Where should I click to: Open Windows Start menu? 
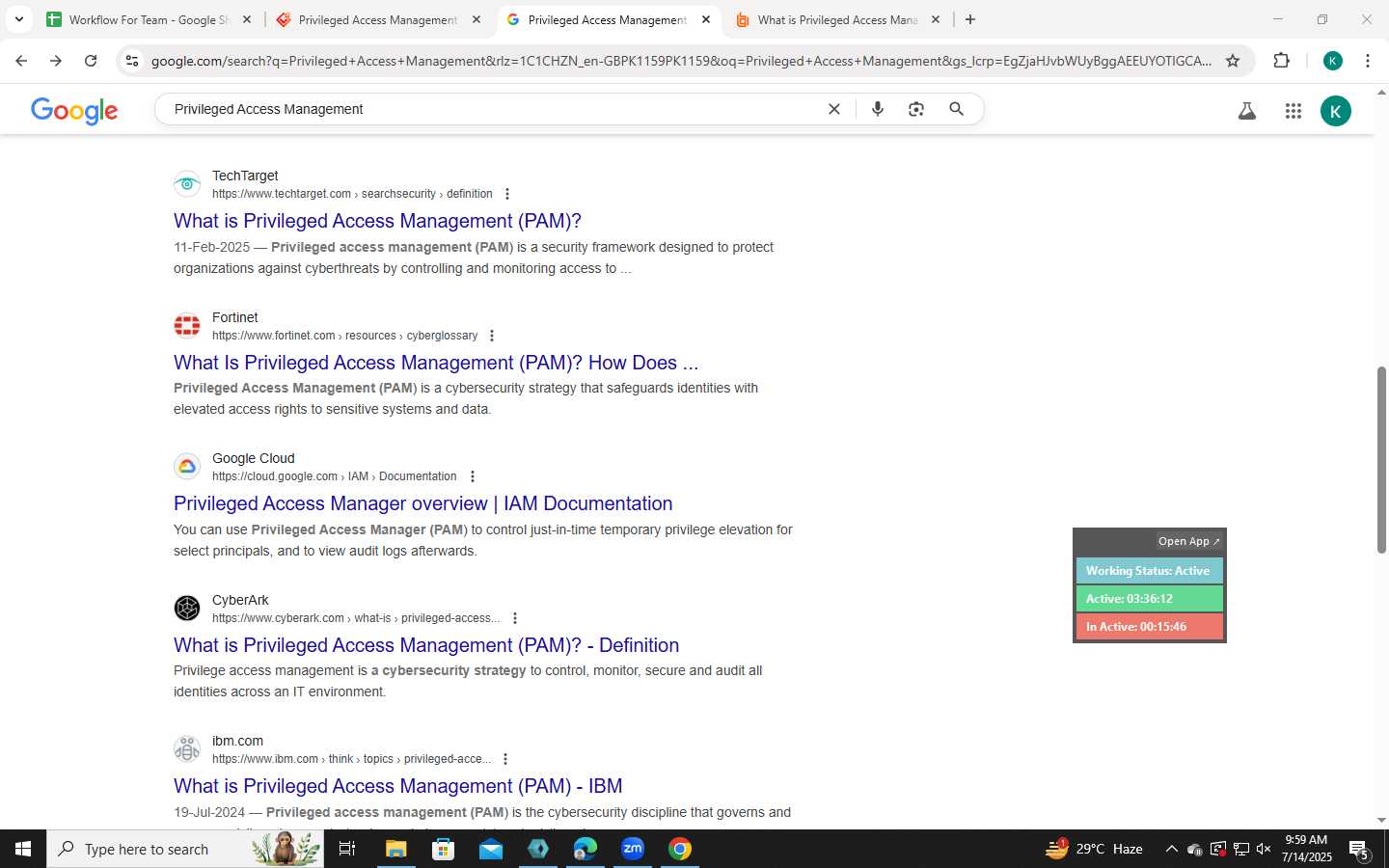23,849
